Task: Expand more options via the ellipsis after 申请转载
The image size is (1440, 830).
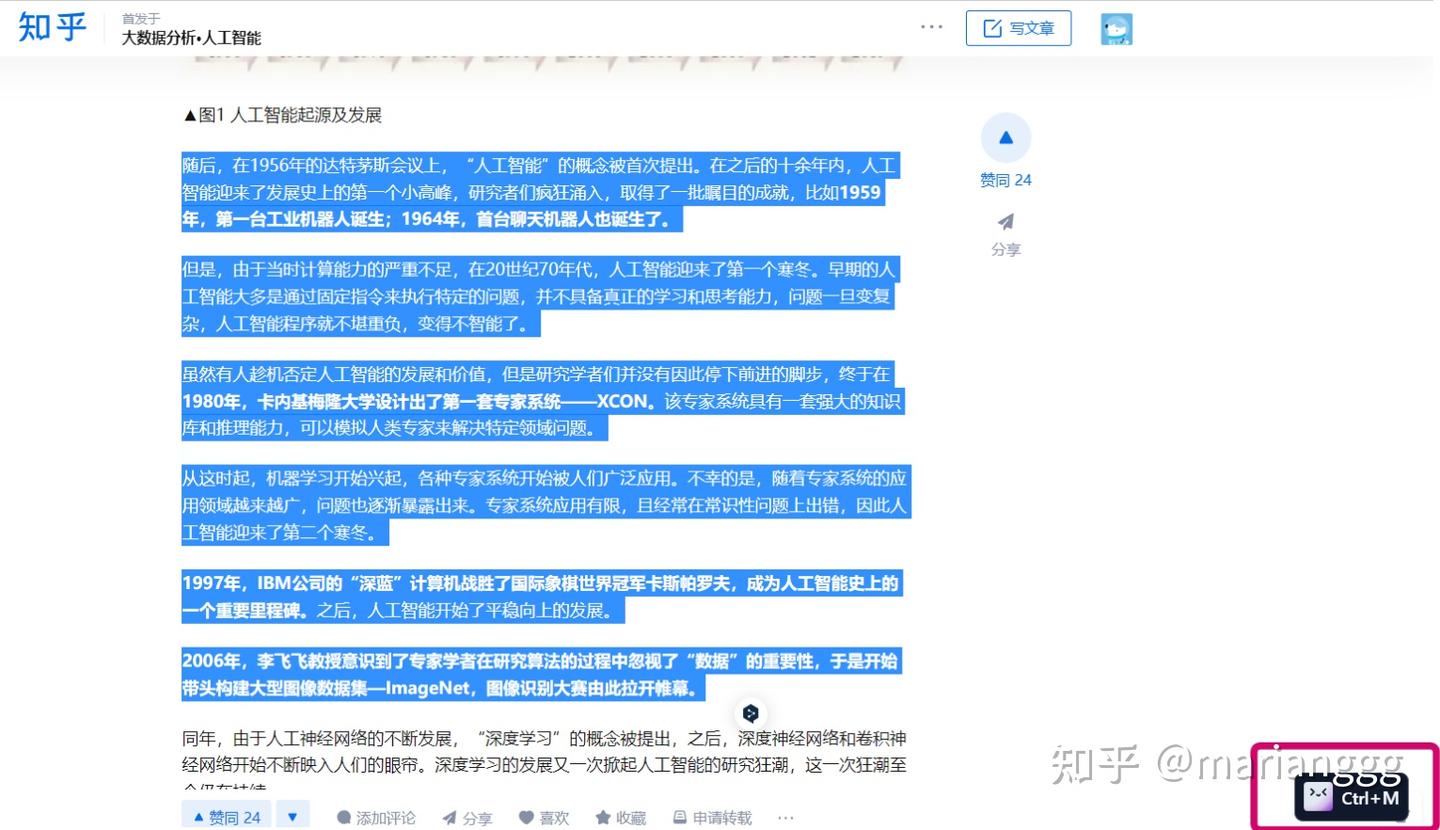Action: click(x=785, y=818)
